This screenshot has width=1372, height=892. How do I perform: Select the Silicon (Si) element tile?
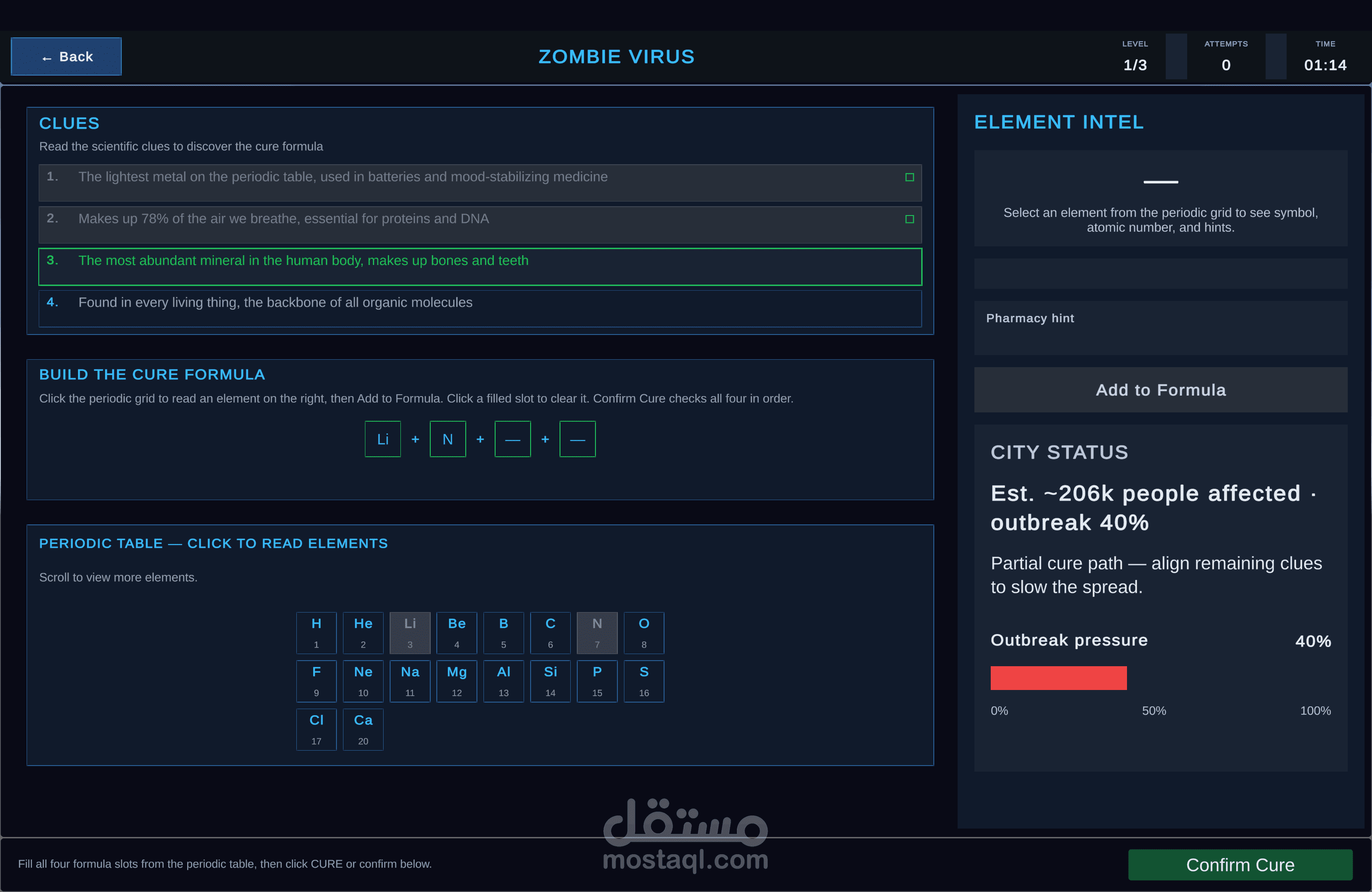coord(551,681)
